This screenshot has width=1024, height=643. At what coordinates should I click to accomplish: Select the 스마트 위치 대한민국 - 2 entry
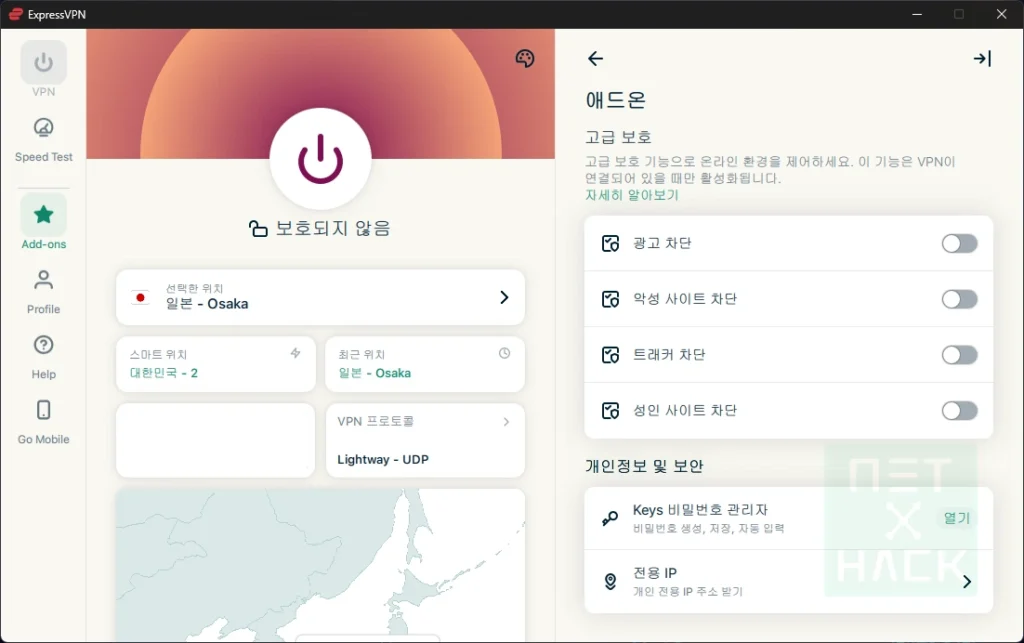point(215,364)
